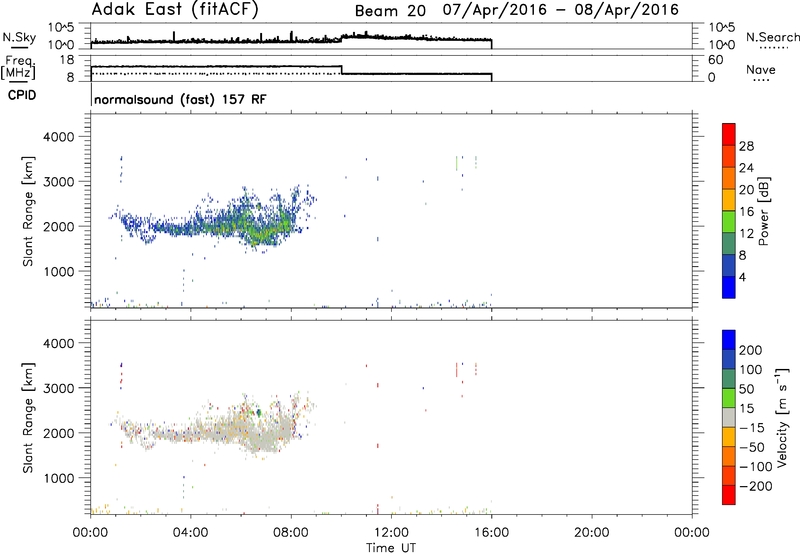Viewport: 800px width, 554px height.
Task: Click the 'Adak East (fitACF)' title
Action: 174,10
